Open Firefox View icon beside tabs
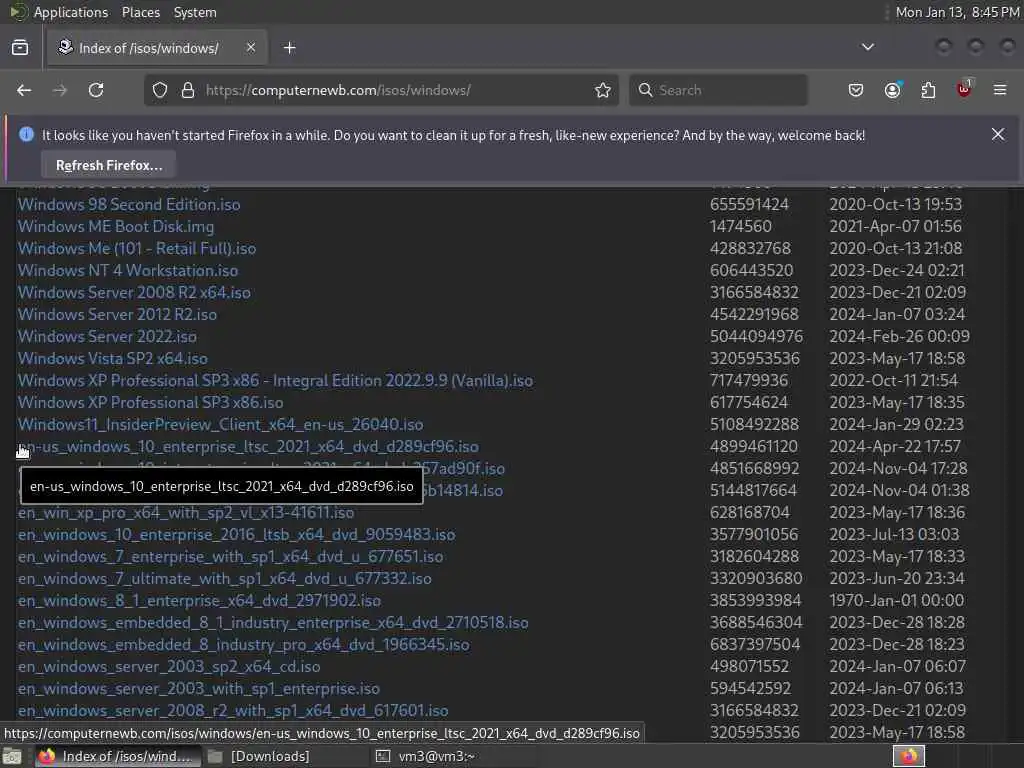Image resolution: width=1024 pixels, height=768 pixels. [20, 48]
